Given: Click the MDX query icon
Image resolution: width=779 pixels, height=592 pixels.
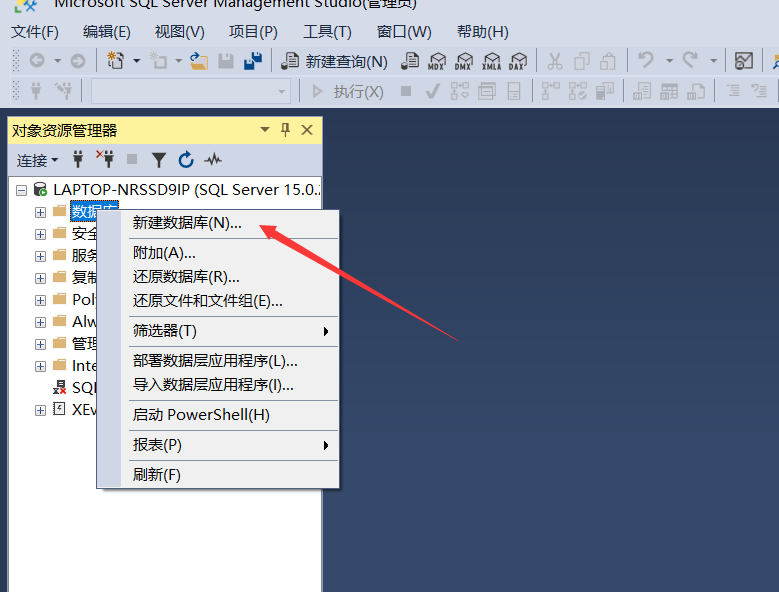Looking at the screenshot, I should (x=437, y=61).
